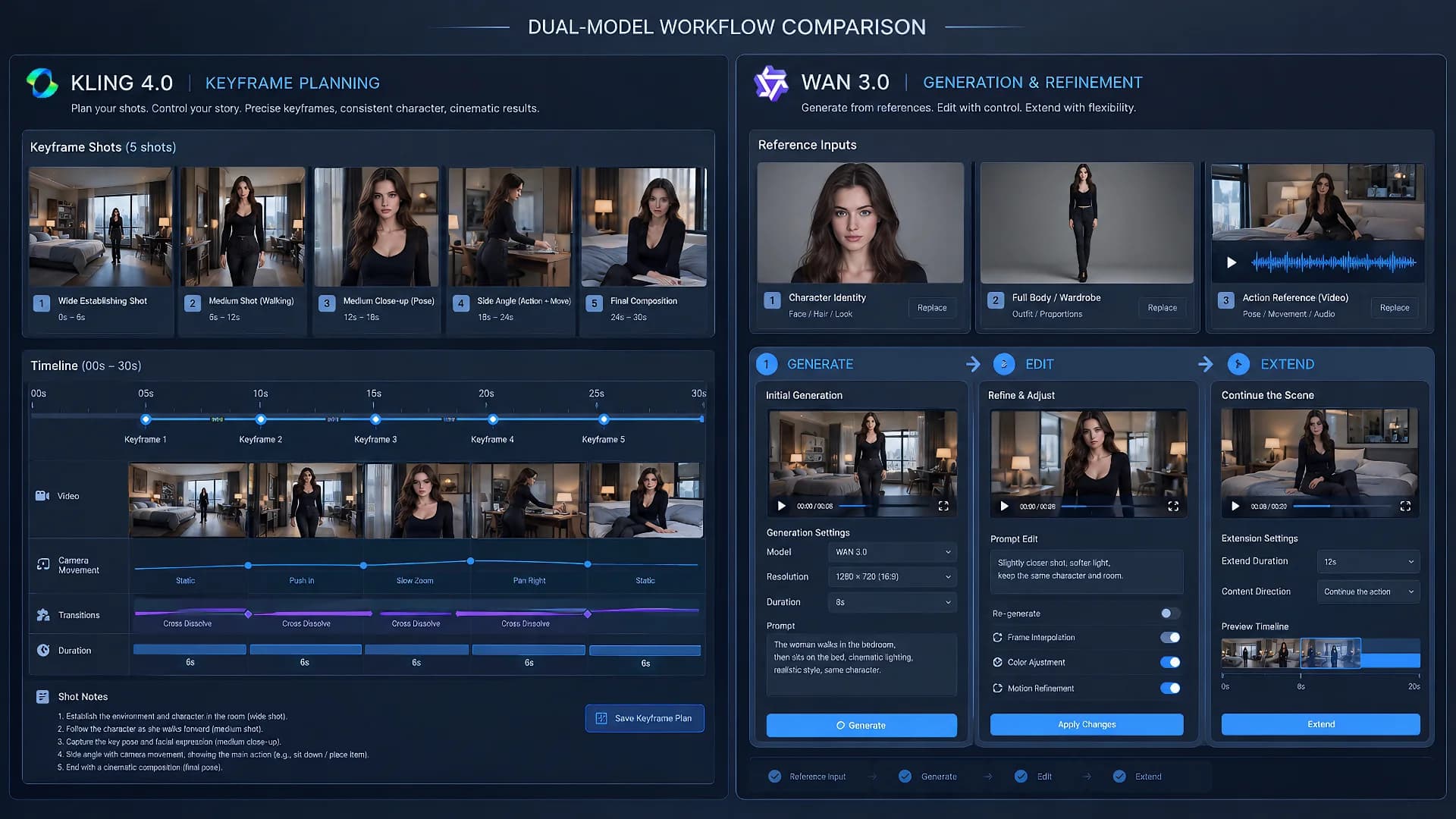Open fullscreen on Continue the Scene preview
Image resolution: width=1456 pixels, height=819 pixels.
(x=1405, y=506)
